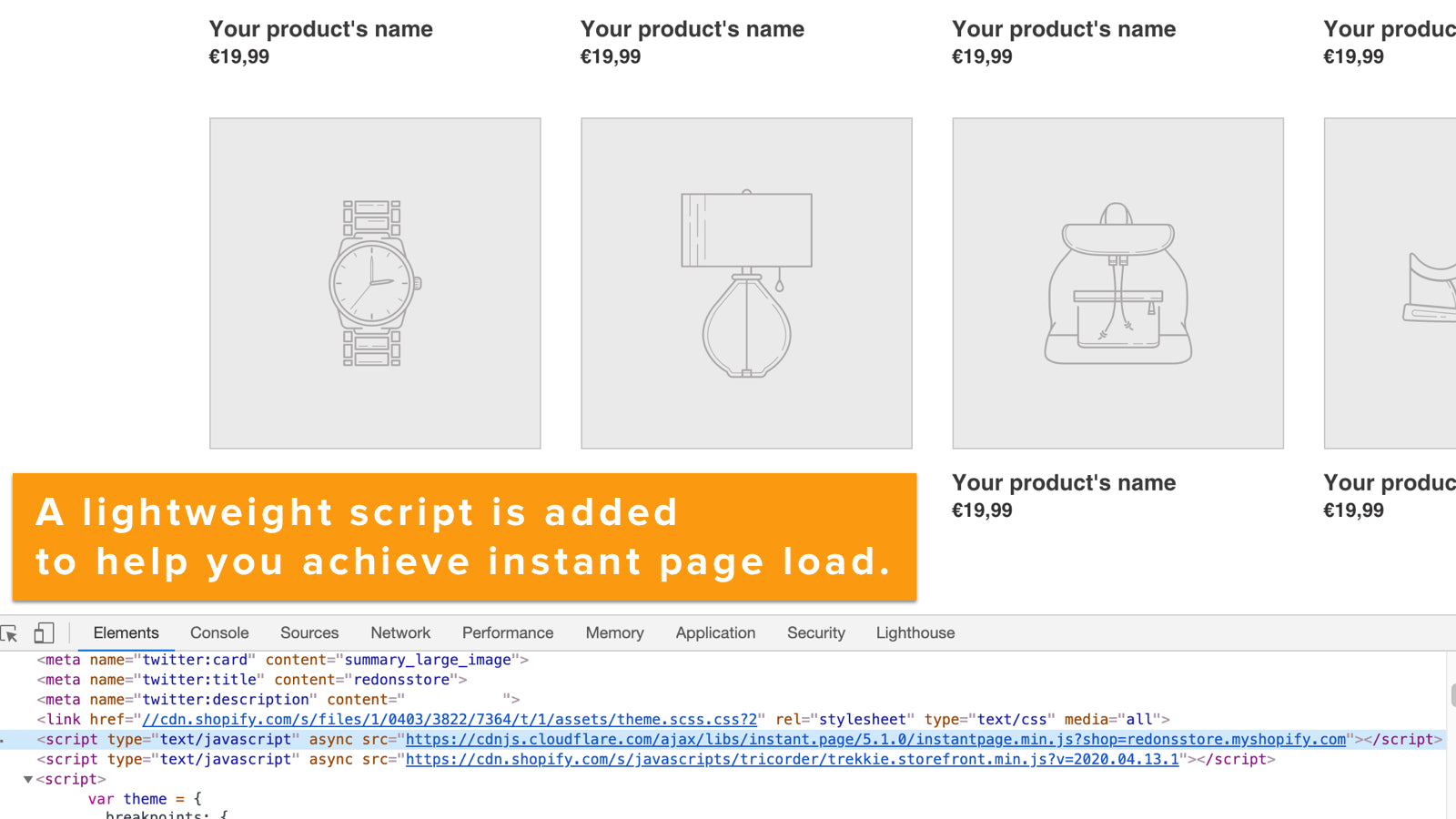Screen dimensions: 1456x819
Task: Open the instantpage.min.js script link
Action: tap(875, 740)
